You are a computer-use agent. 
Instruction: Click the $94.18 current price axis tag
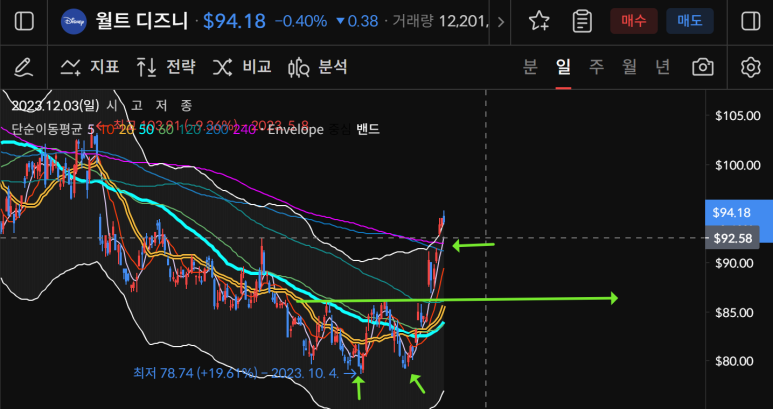click(732, 213)
